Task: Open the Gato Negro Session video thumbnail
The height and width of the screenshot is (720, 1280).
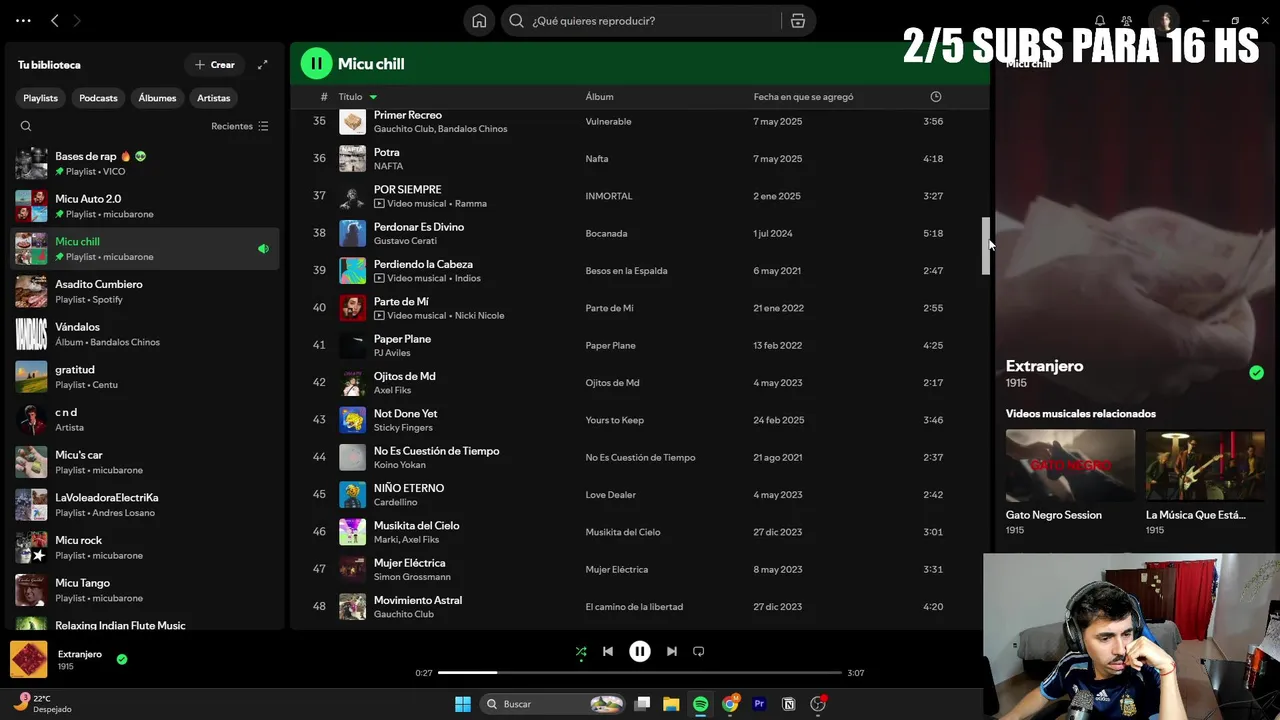Action: 1070,466
